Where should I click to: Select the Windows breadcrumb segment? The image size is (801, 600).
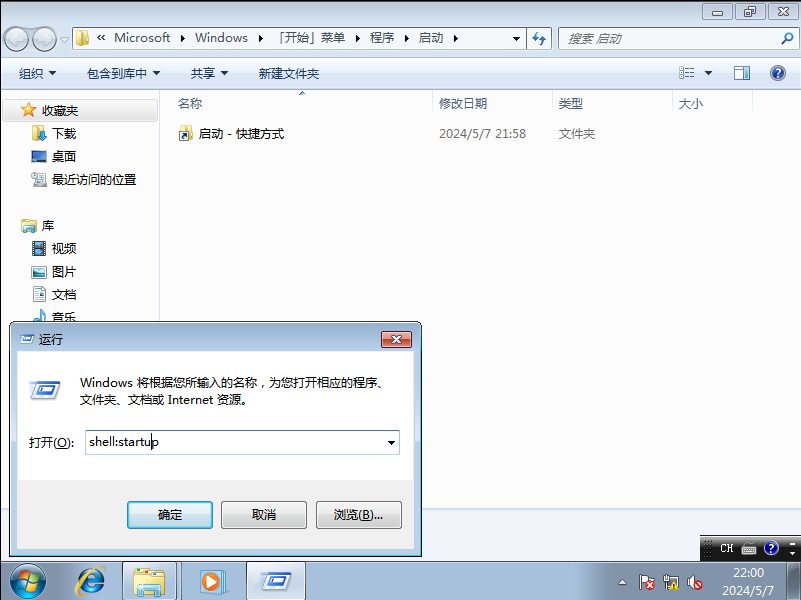point(221,38)
